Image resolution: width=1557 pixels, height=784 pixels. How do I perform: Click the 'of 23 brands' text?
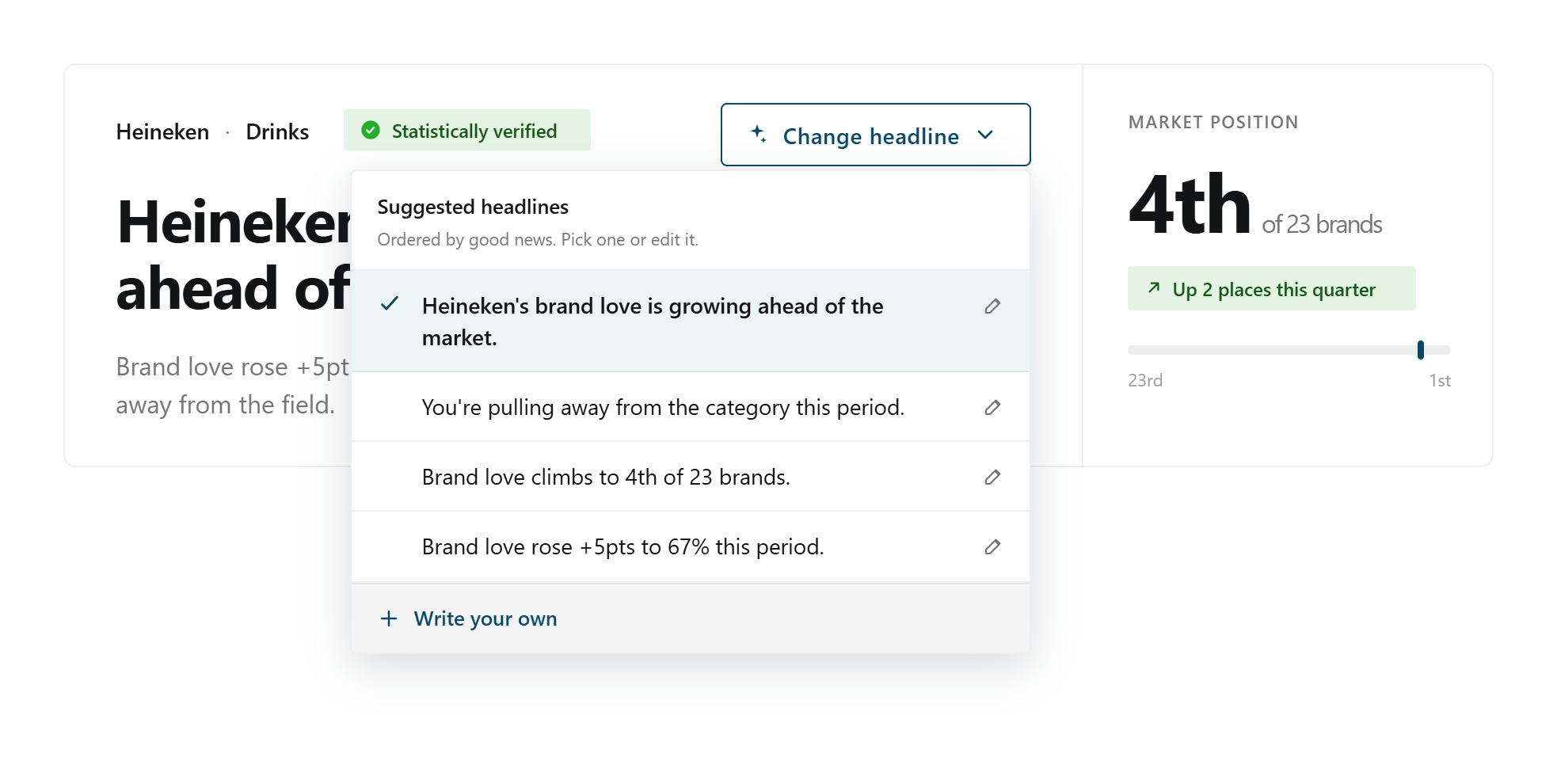(x=1322, y=224)
